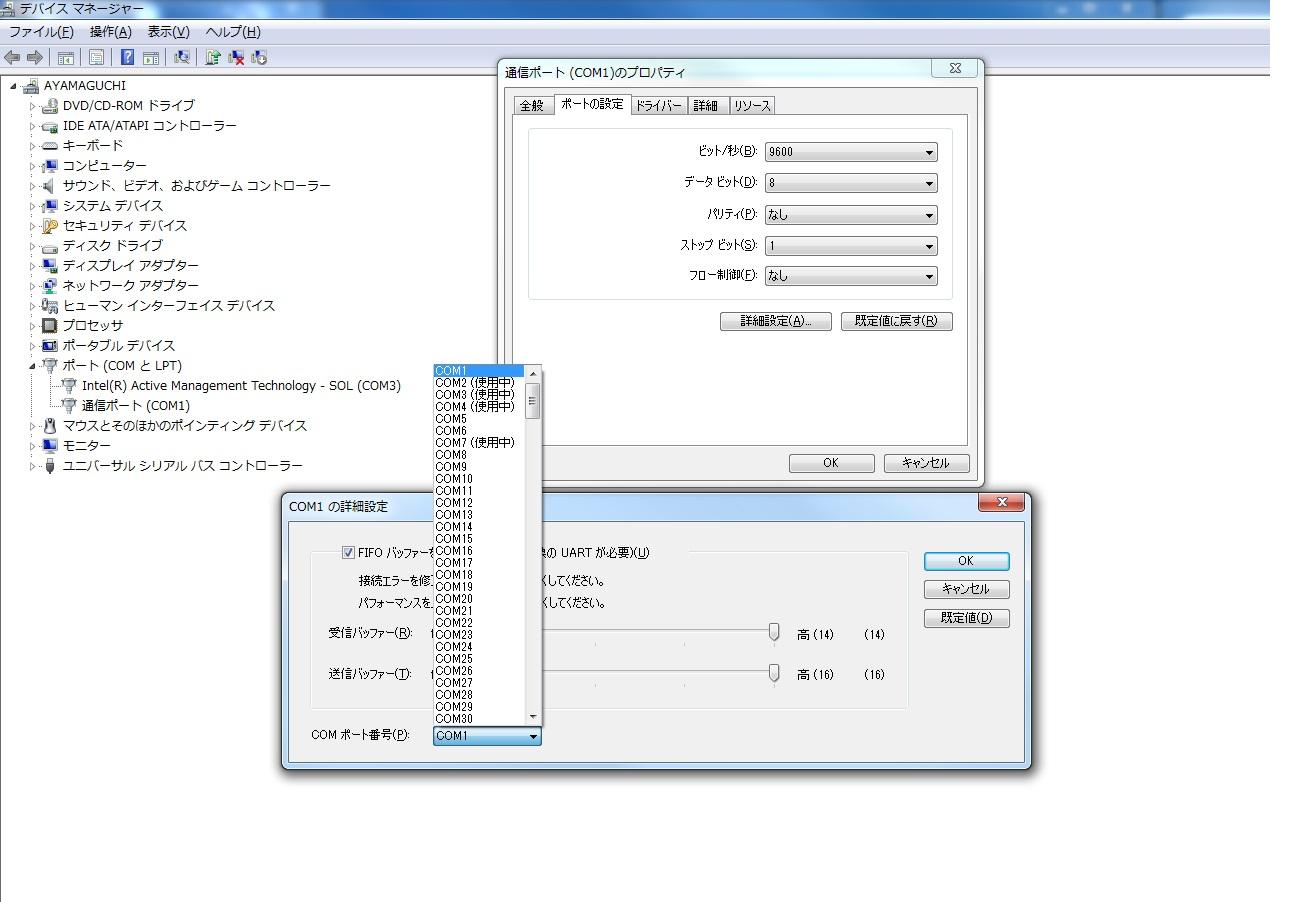
Task: Click the 既定値に戻す(R) button
Action: (897, 322)
